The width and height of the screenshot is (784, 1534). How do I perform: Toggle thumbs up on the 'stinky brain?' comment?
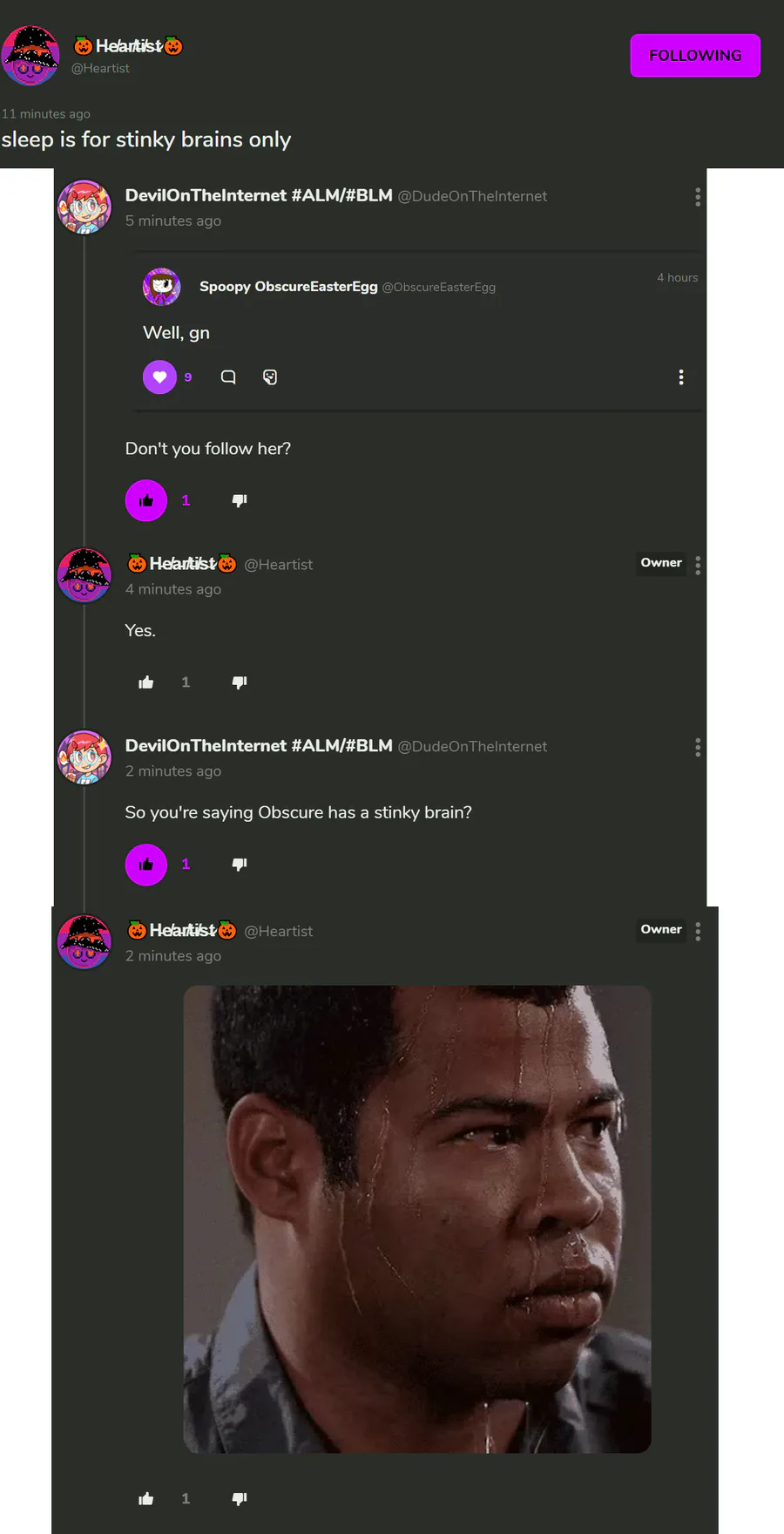click(146, 865)
